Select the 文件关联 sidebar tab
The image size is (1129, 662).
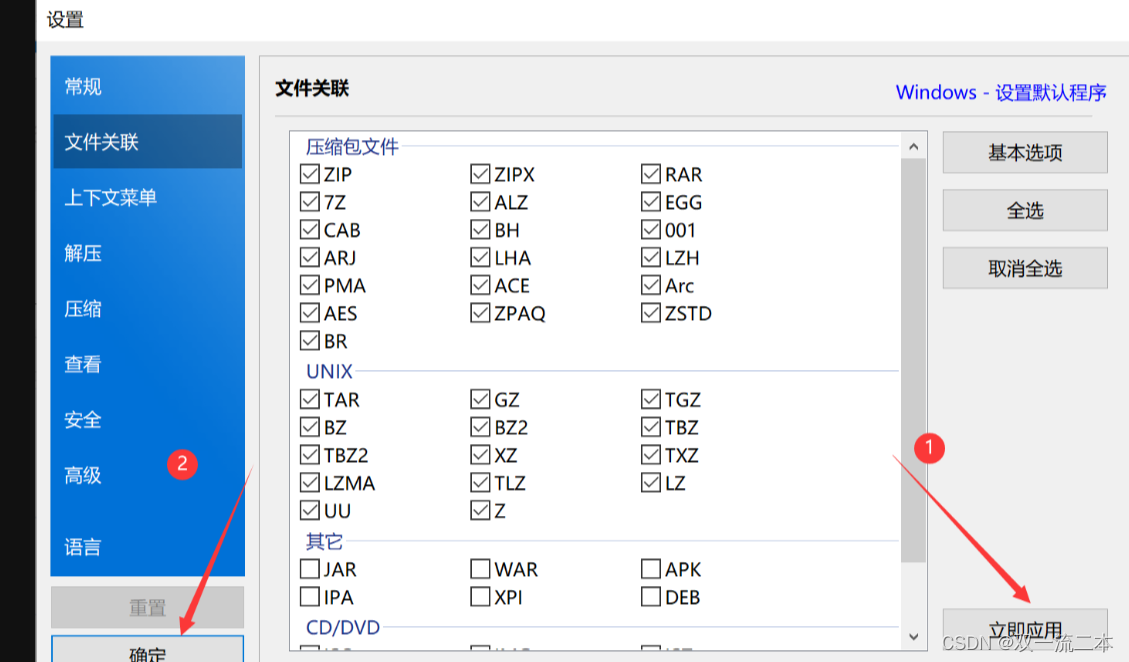point(148,142)
